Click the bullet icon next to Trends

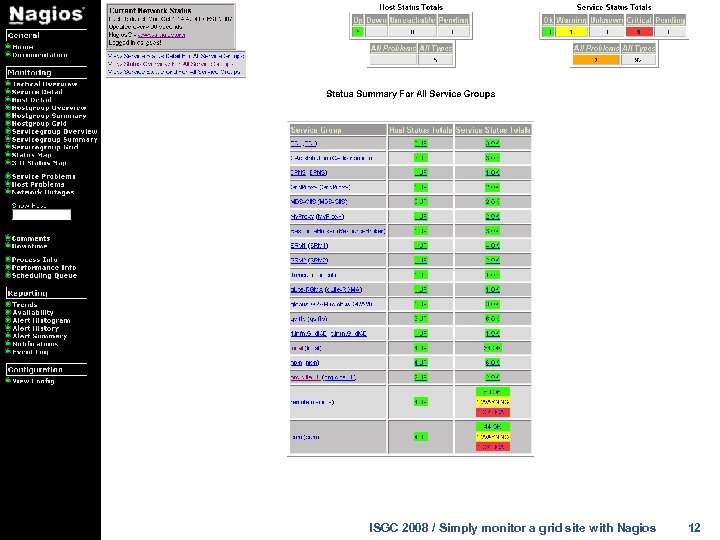coord(8,304)
